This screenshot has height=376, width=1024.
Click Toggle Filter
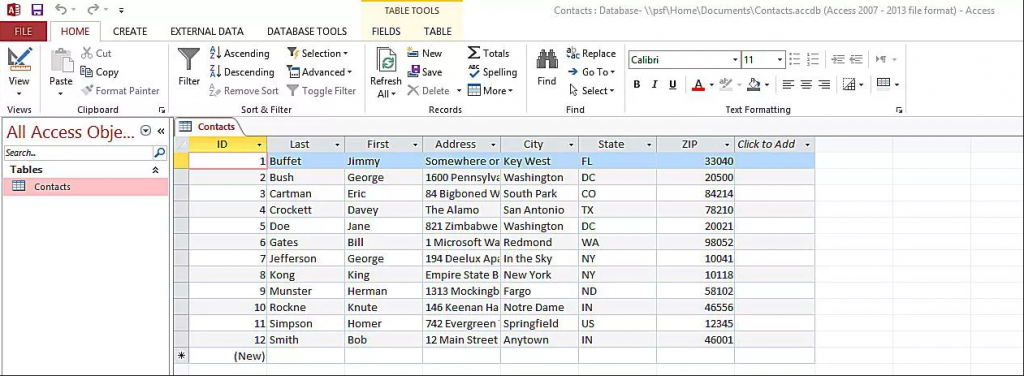click(x=322, y=91)
